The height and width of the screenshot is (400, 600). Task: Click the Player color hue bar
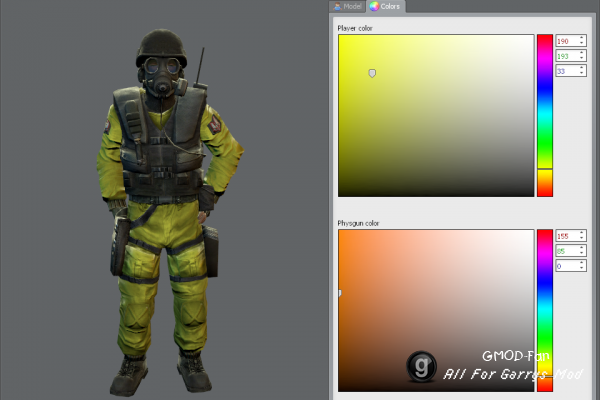545,116
